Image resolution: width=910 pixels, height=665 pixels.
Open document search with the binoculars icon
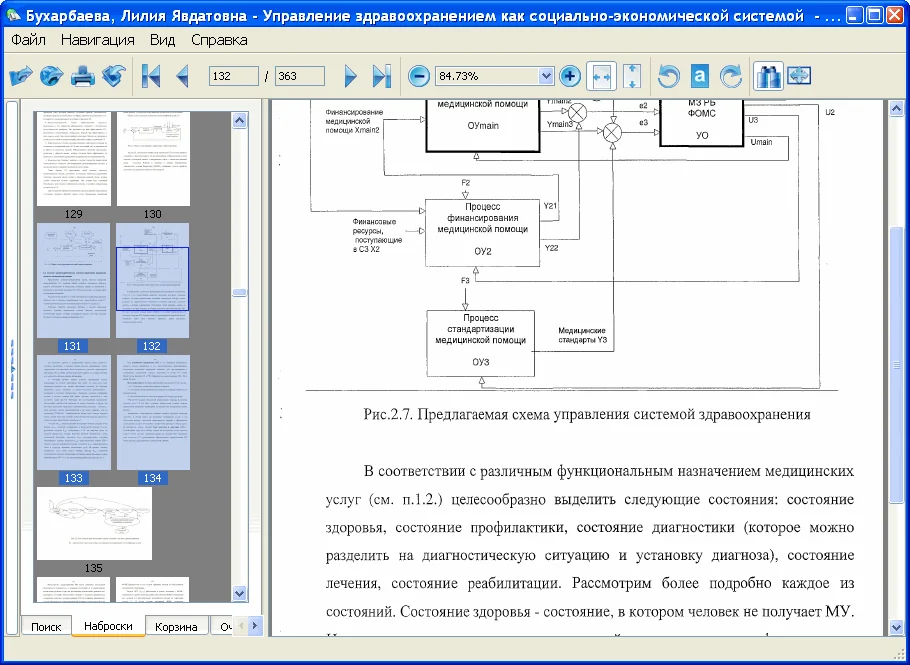(769, 76)
